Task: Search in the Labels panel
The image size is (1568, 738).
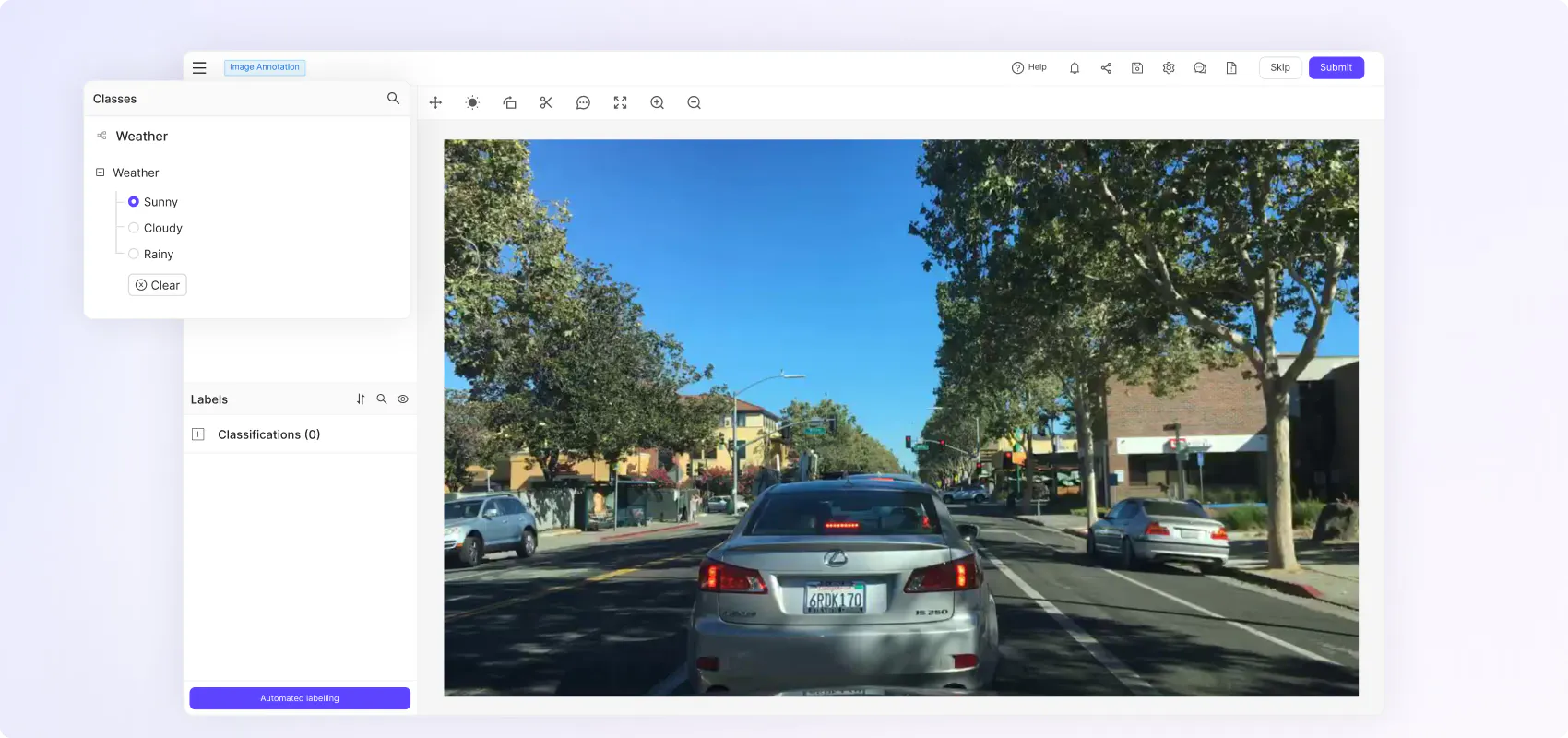Action: pyautogui.click(x=382, y=399)
